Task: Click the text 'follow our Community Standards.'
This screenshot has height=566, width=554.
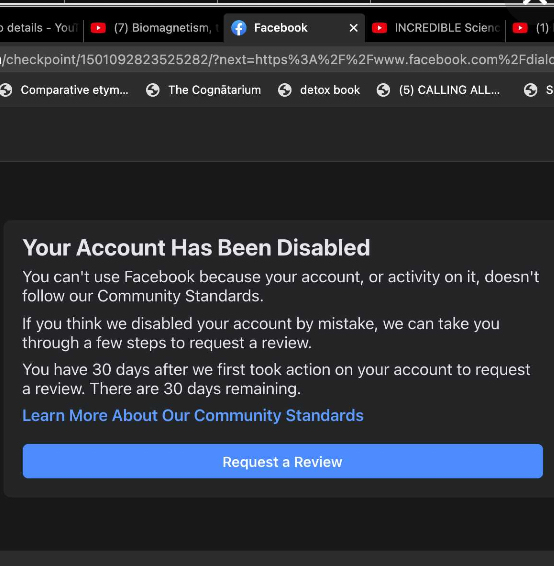Action: [143, 296]
